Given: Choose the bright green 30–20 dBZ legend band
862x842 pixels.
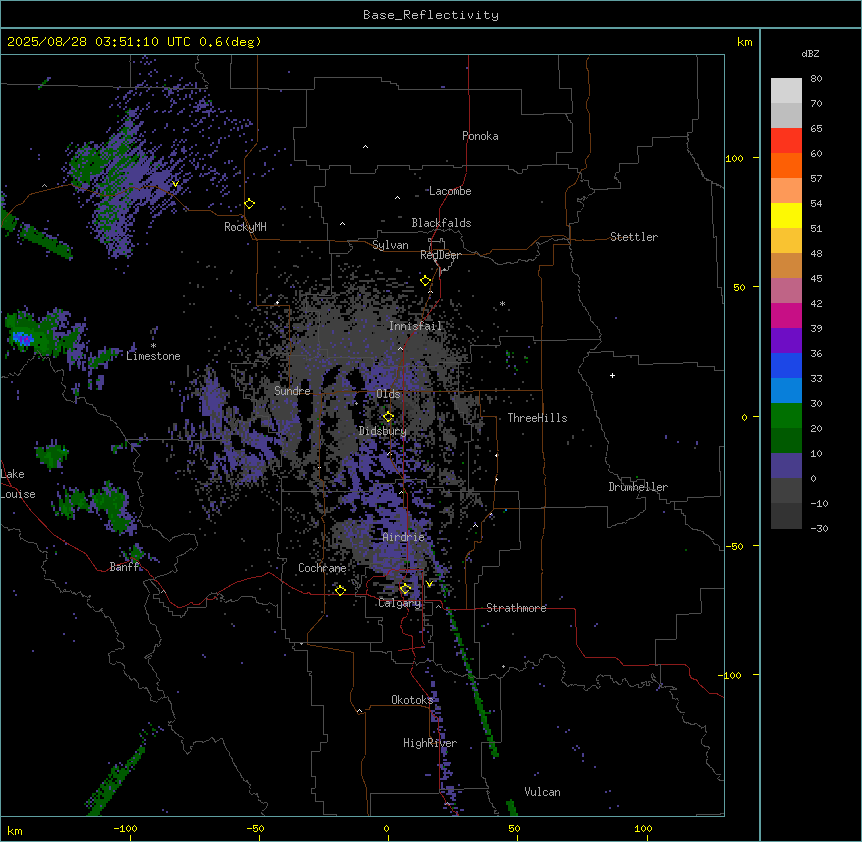Looking at the screenshot, I should coord(786,416).
